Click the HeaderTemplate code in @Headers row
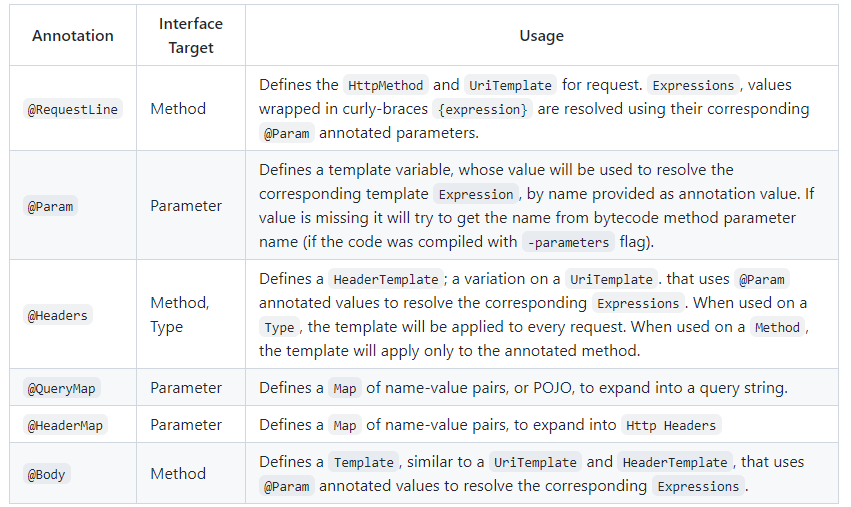This screenshot has height=507, width=851. coord(385,279)
